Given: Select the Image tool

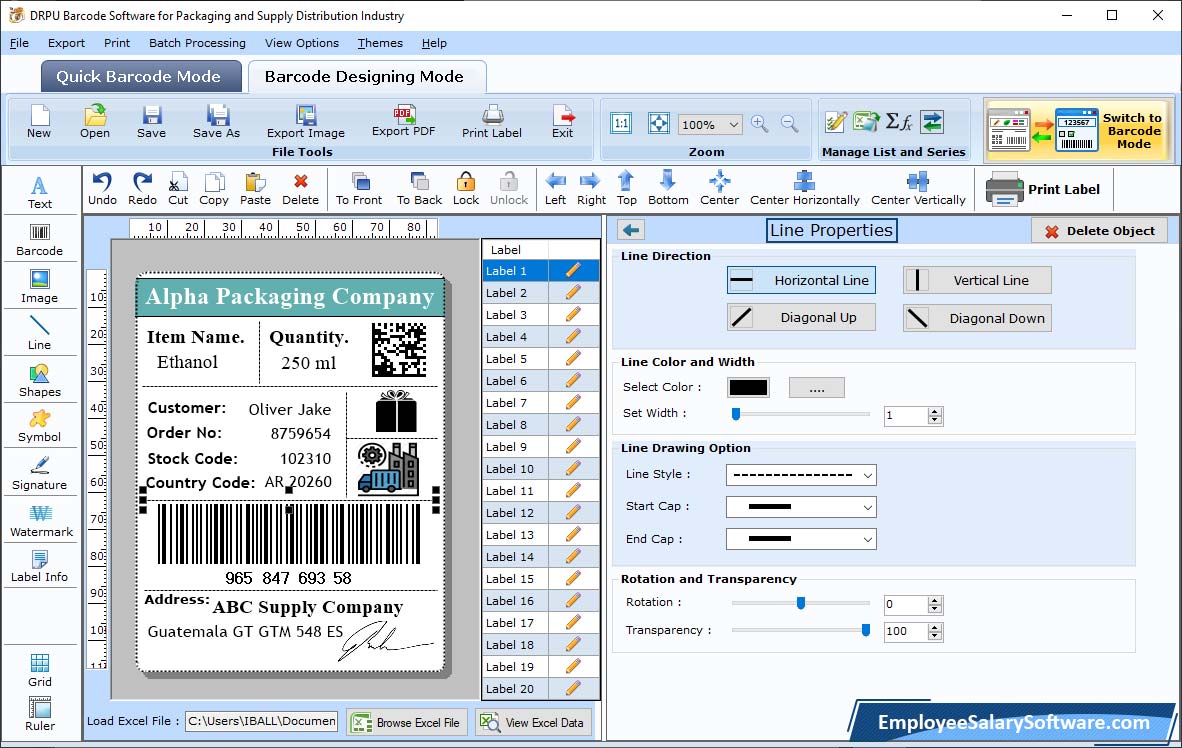Looking at the screenshot, I should 39,287.
